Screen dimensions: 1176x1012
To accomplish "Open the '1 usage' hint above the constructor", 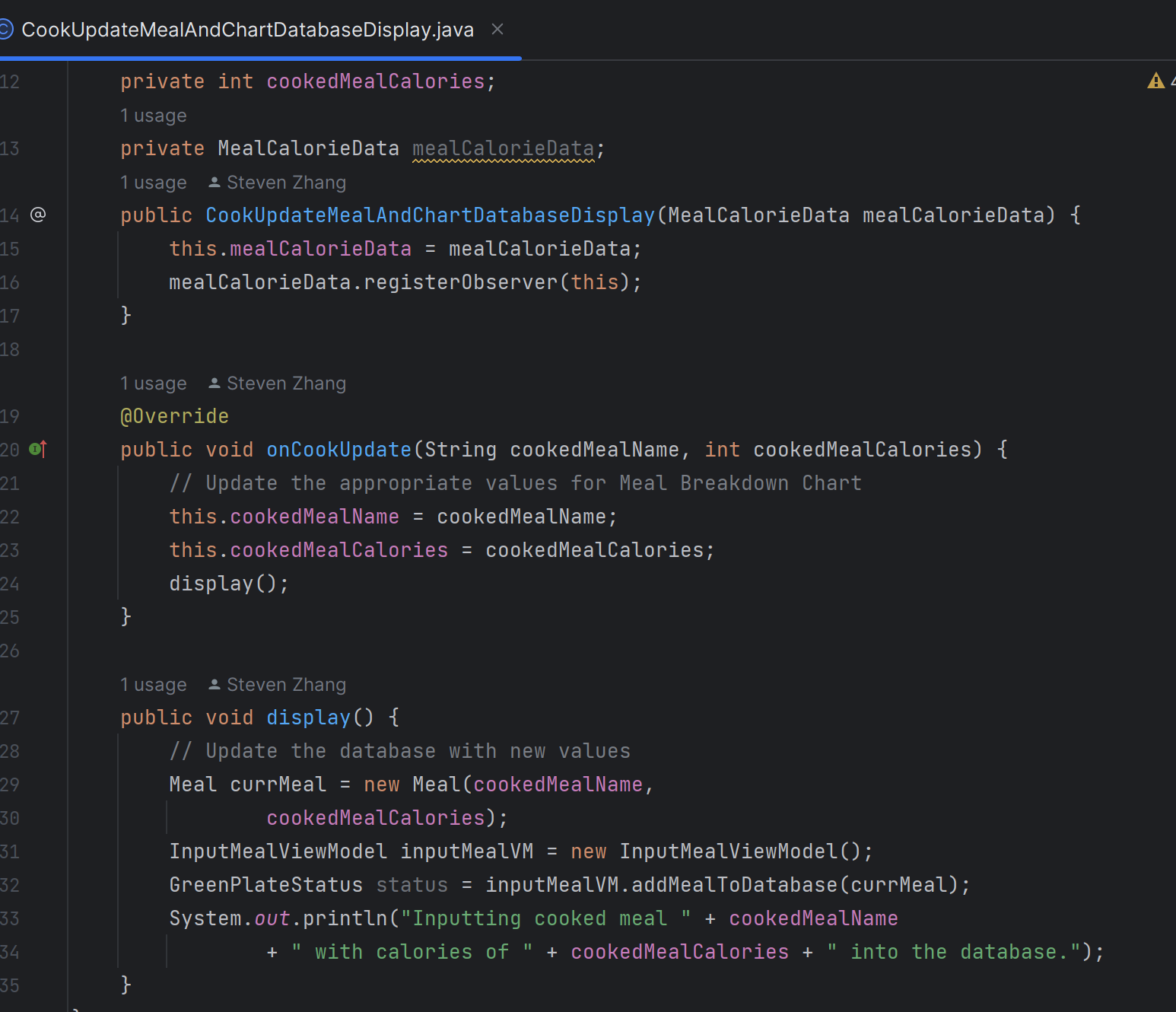I will (154, 183).
